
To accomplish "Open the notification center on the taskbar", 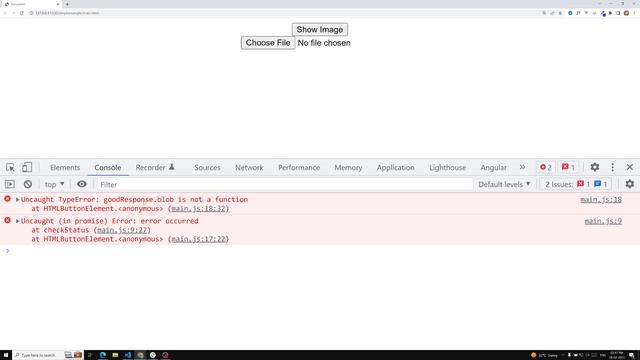I will click(631, 355).
